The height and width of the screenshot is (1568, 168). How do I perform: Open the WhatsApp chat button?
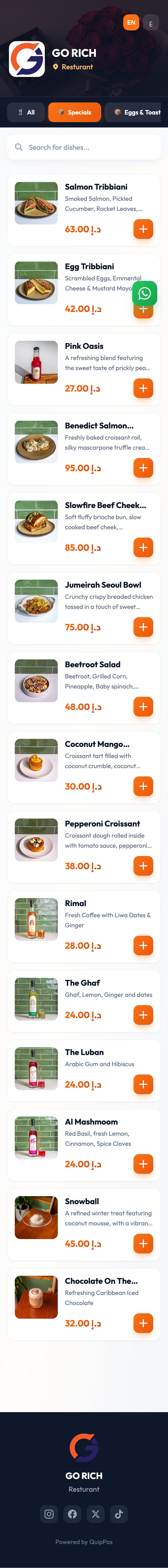[144, 293]
